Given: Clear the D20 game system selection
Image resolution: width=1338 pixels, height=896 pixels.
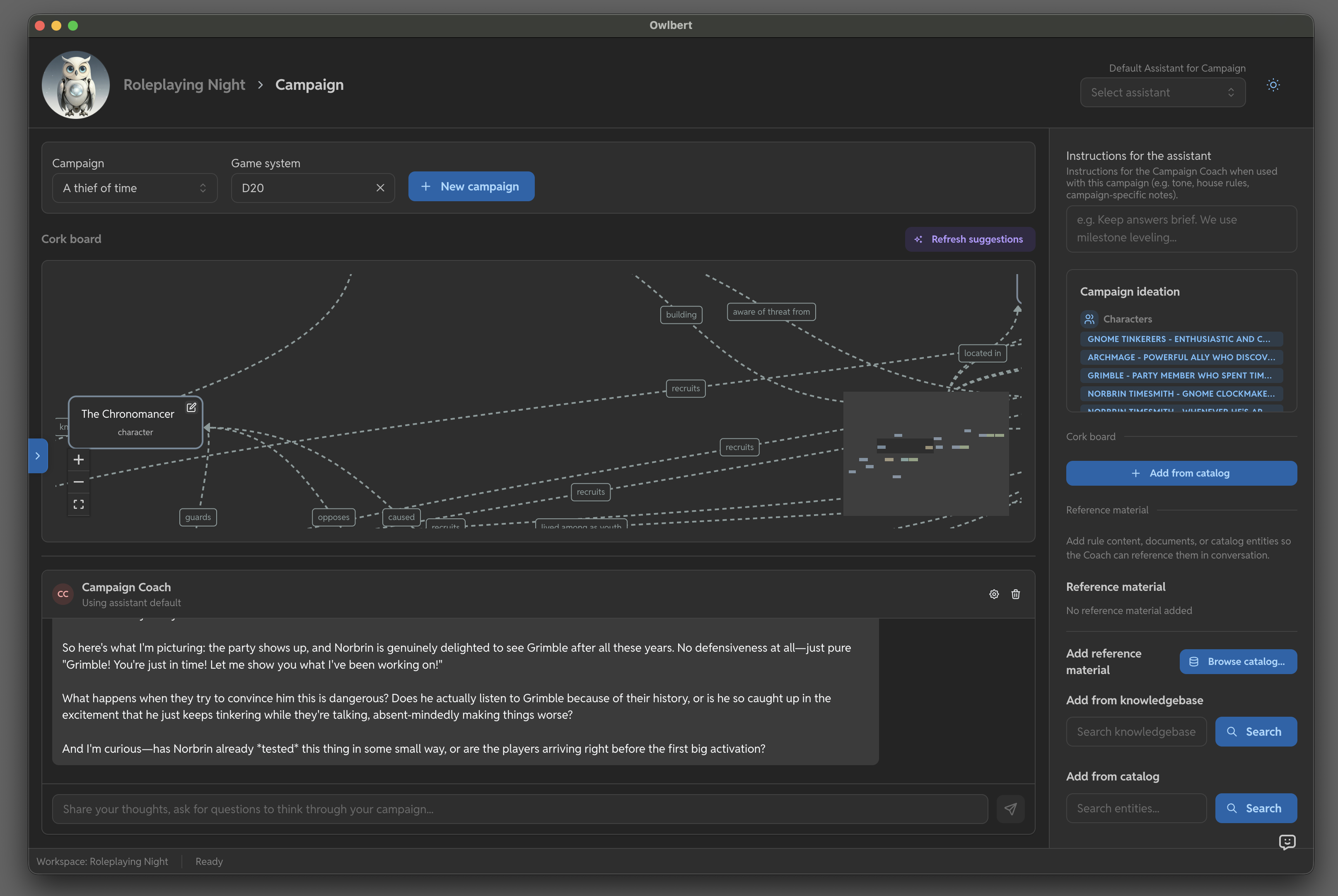Looking at the screenshot, I should point(380,188).
